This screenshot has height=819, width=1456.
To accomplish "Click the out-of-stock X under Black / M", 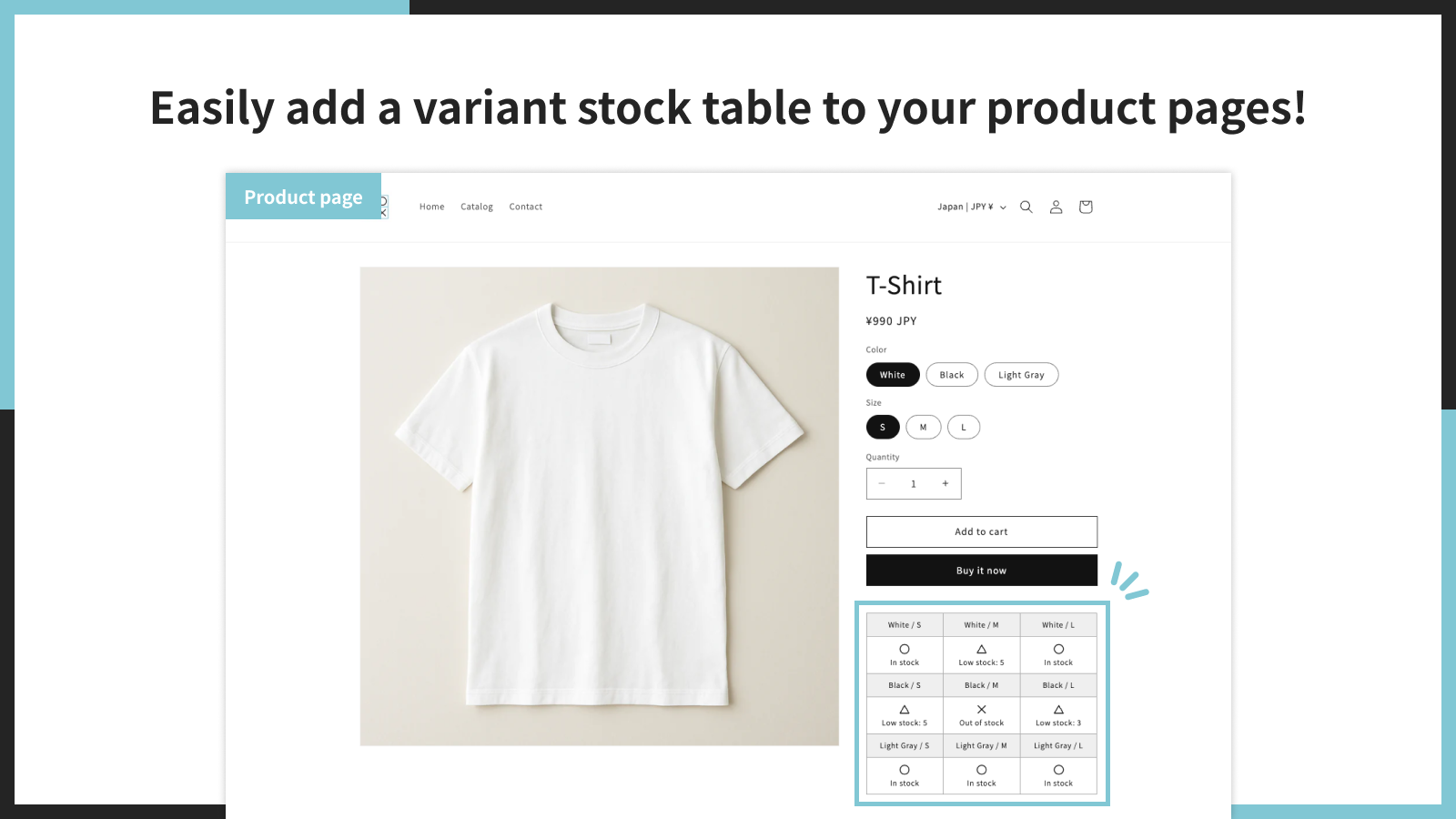I will pyautogui.click(x=982, y=709).
